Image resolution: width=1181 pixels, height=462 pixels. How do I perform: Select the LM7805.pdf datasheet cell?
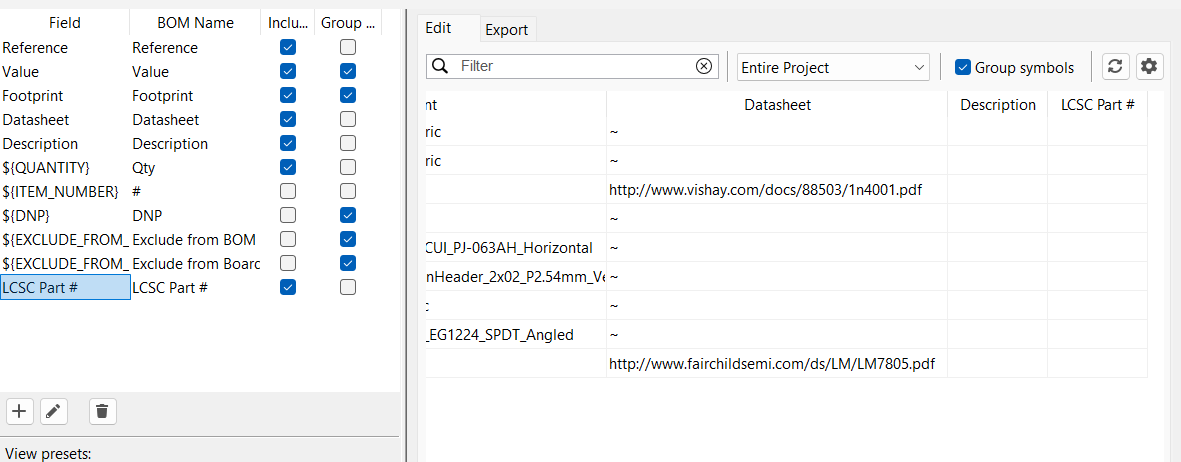777,363
